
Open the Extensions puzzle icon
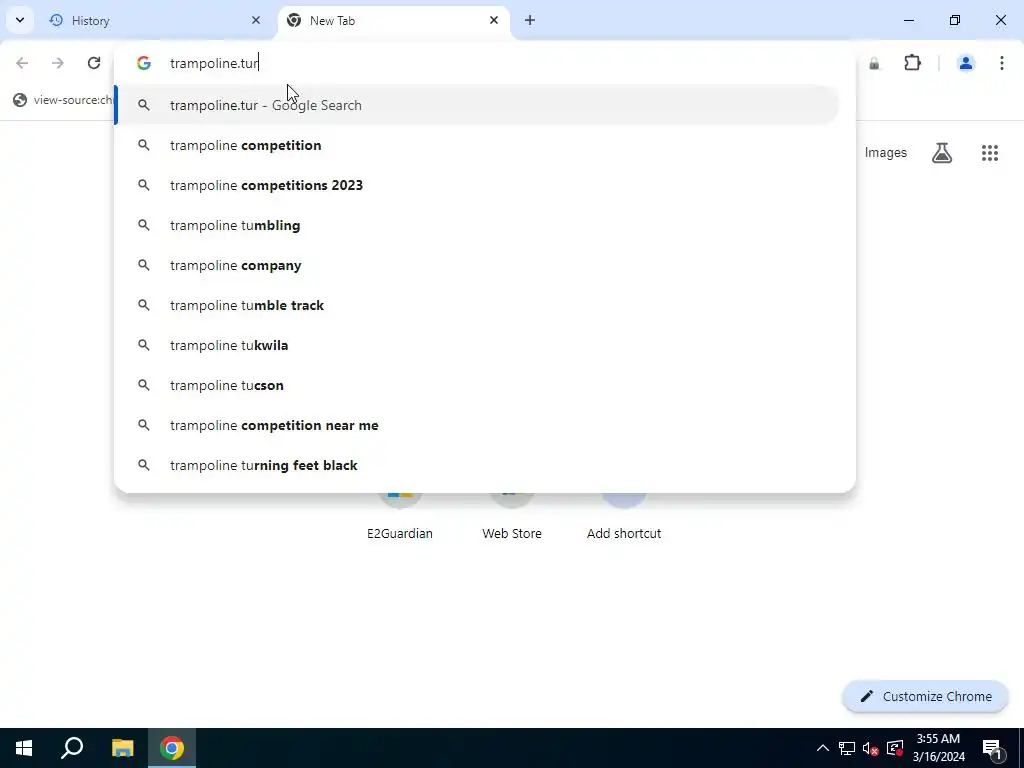pos(912,63)
